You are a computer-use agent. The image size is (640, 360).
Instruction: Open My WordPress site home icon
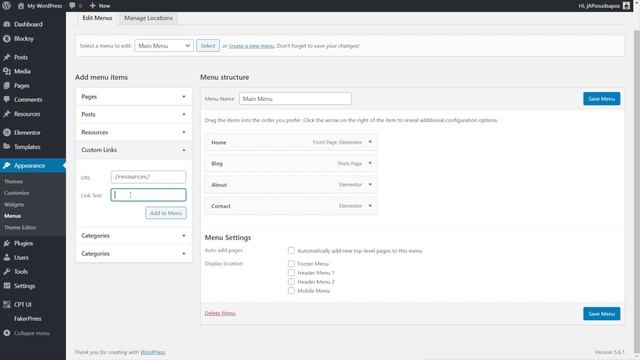pyautogui.click(x=21, y=6)
